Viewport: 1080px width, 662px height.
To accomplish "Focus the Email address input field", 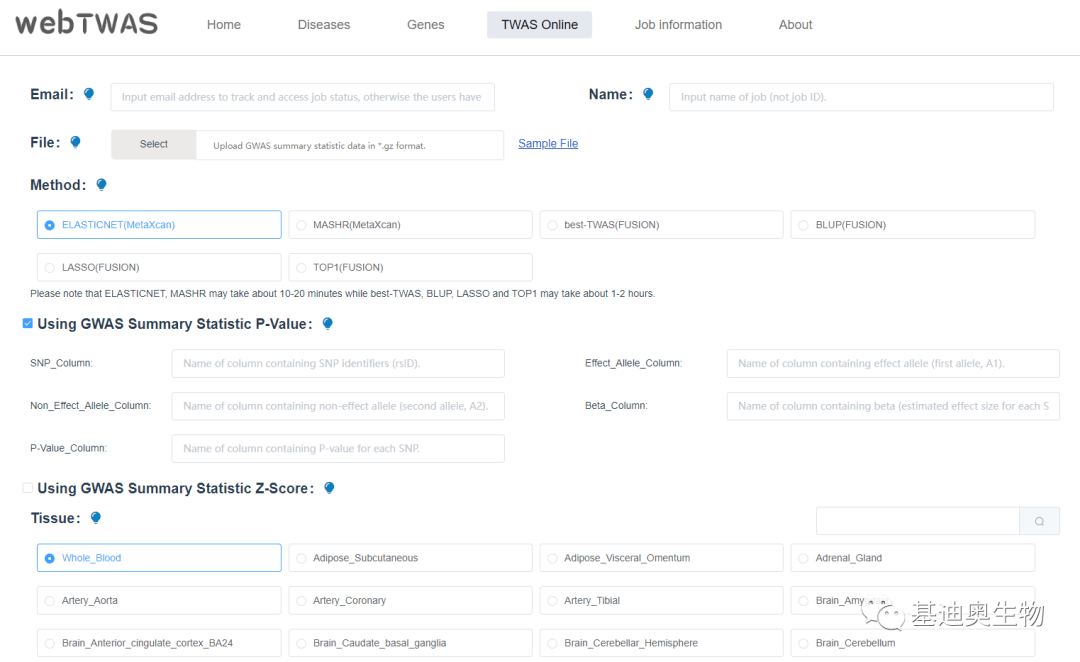I will point(302,97).
